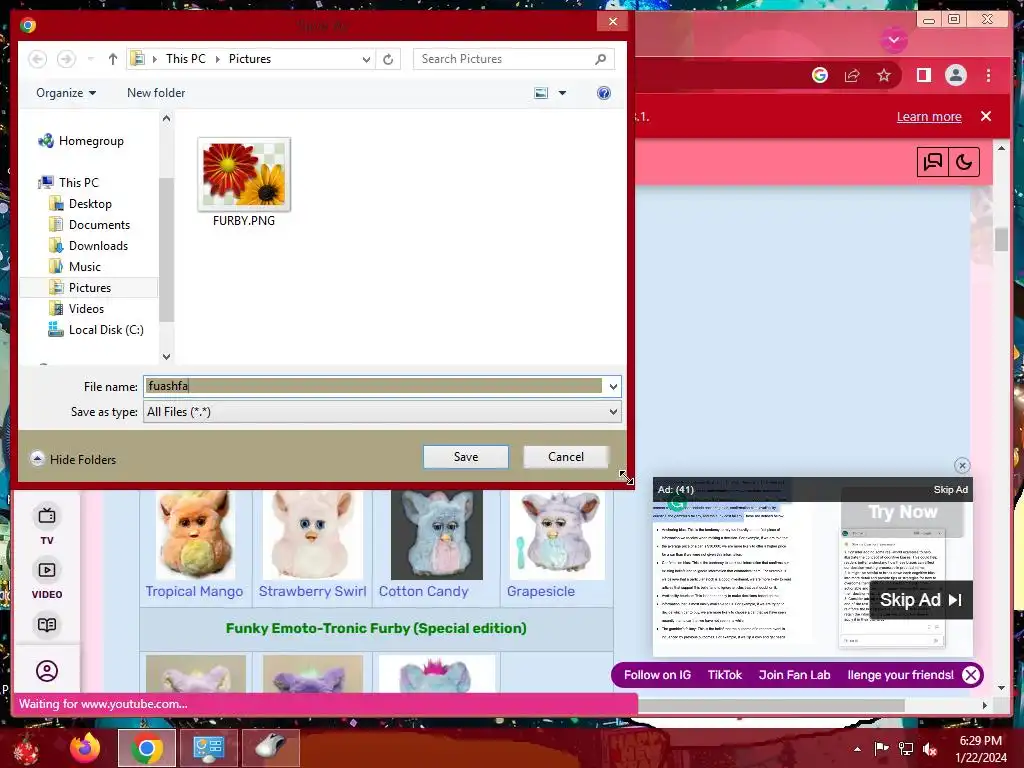Show hidden system tray icons
Viewport: 1024px width, 768px height.
pyautogui.click(x=857, y=749)
